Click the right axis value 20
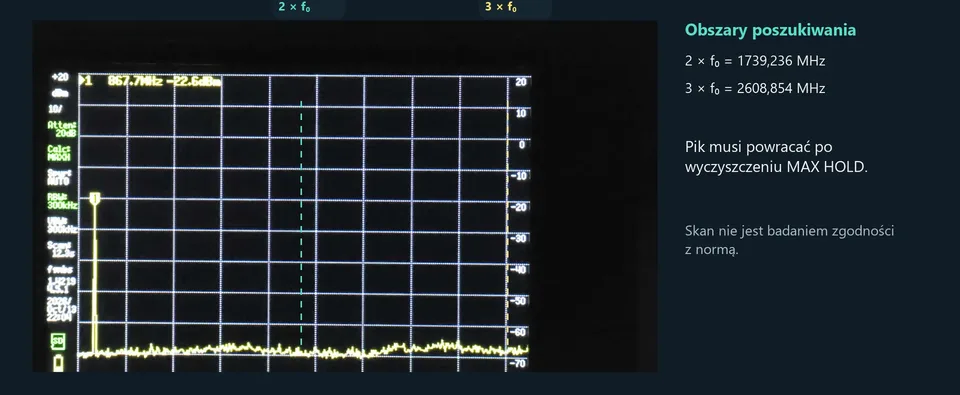960x395 pixels. [x=520, y=82]
